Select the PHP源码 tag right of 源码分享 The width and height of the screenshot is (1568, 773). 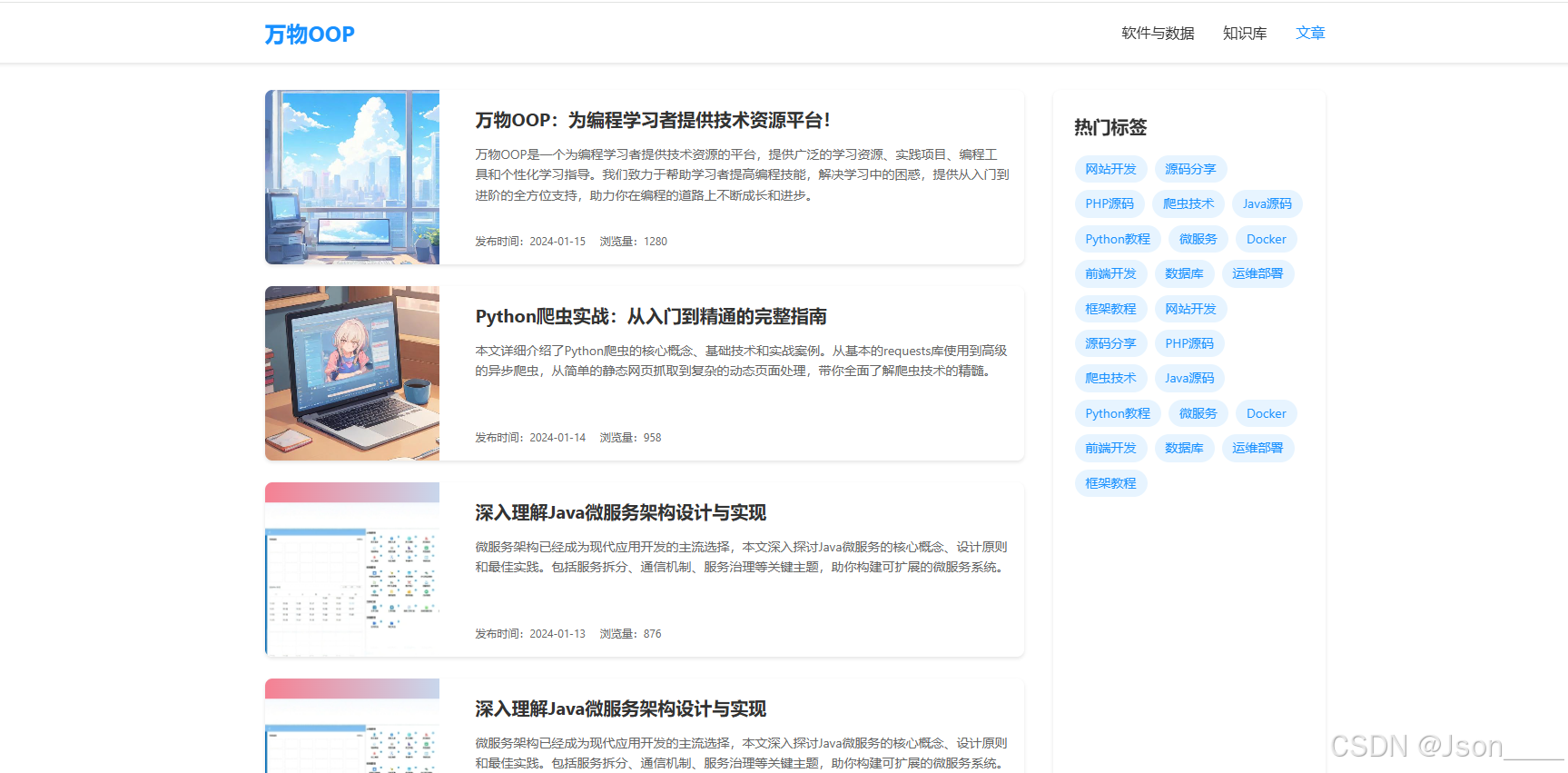click(x=1189, y=343)
